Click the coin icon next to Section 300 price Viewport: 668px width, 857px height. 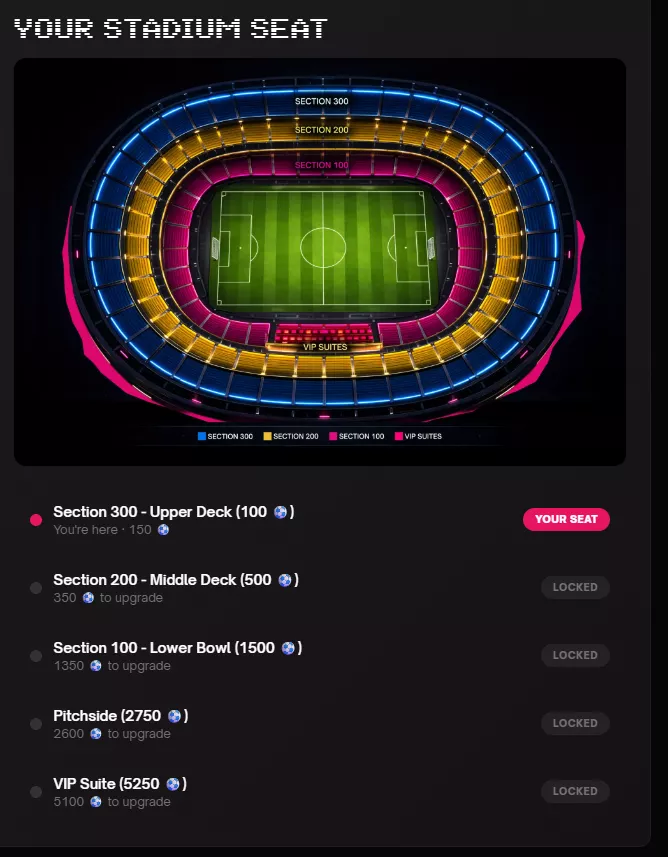pos(279,512)
